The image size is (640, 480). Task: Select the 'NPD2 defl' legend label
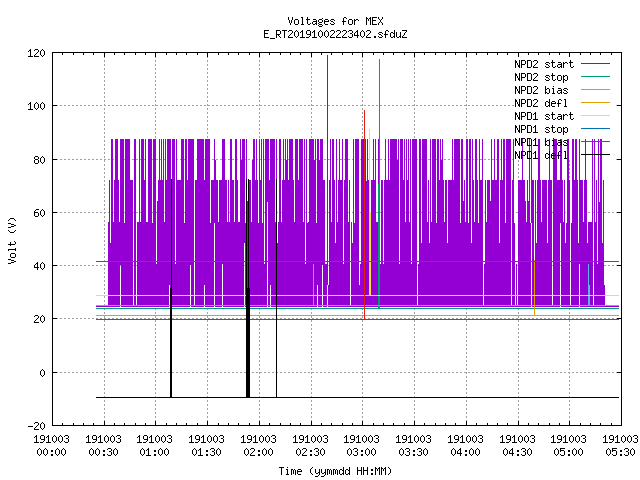coord(541,103)
